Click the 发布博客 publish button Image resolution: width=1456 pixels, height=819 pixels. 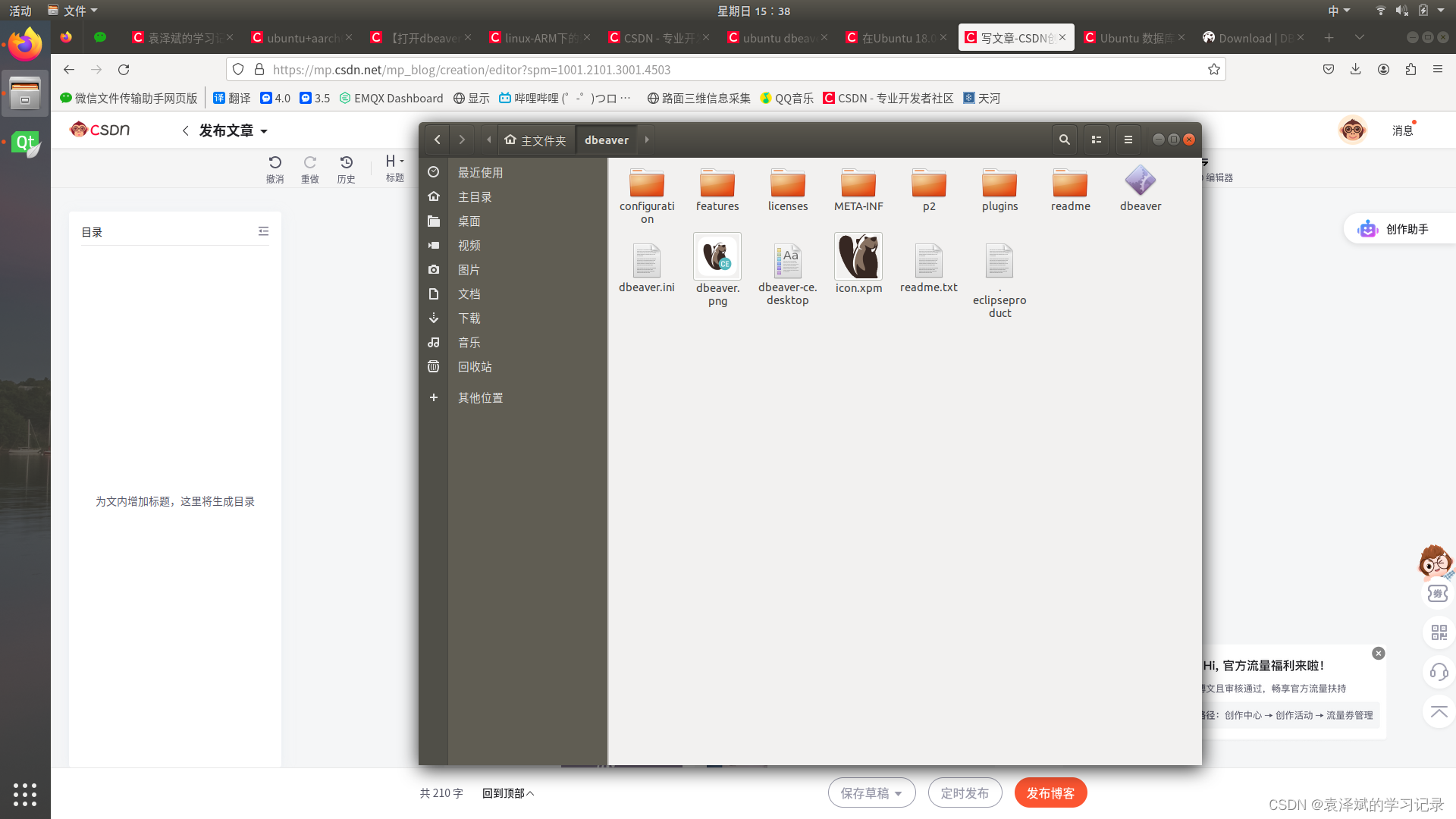click(x=1051, y=792)
